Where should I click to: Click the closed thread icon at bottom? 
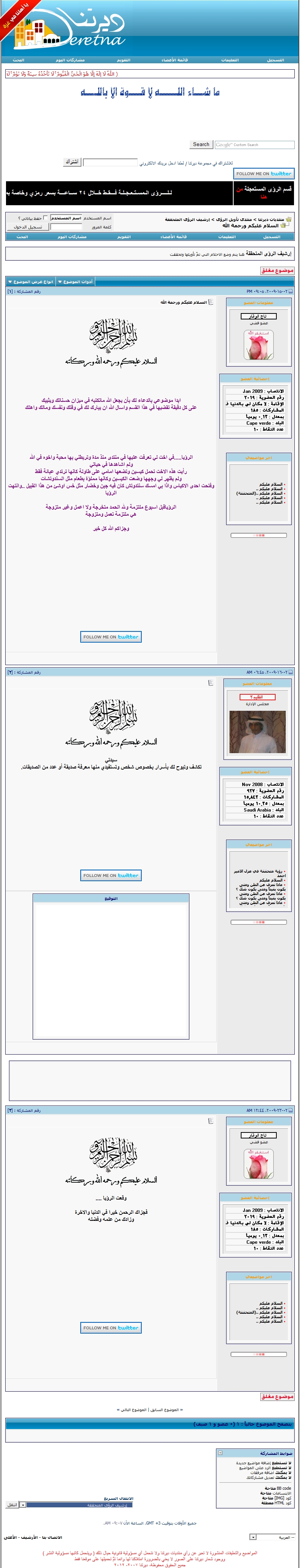pos(277,1396)
